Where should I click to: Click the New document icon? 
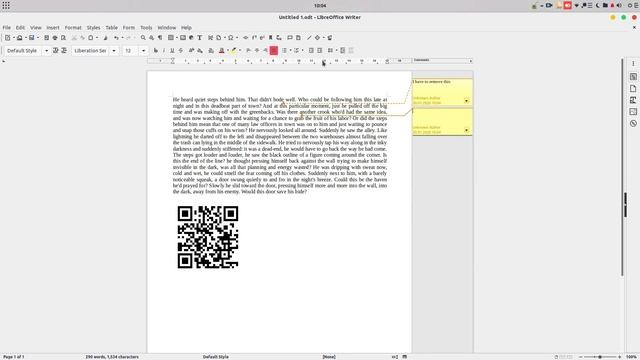tap(7, 38)
